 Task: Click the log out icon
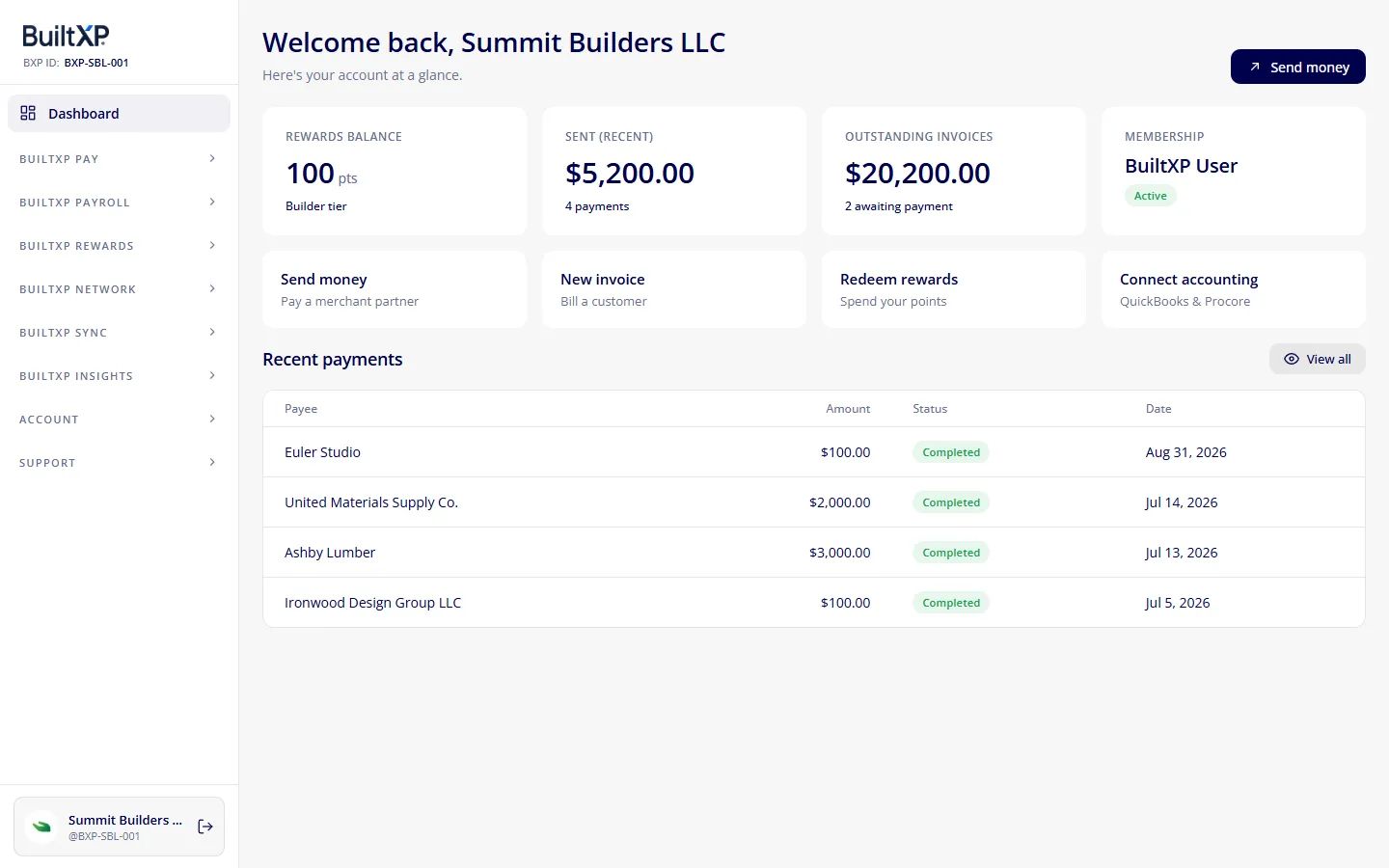point(205,827)
